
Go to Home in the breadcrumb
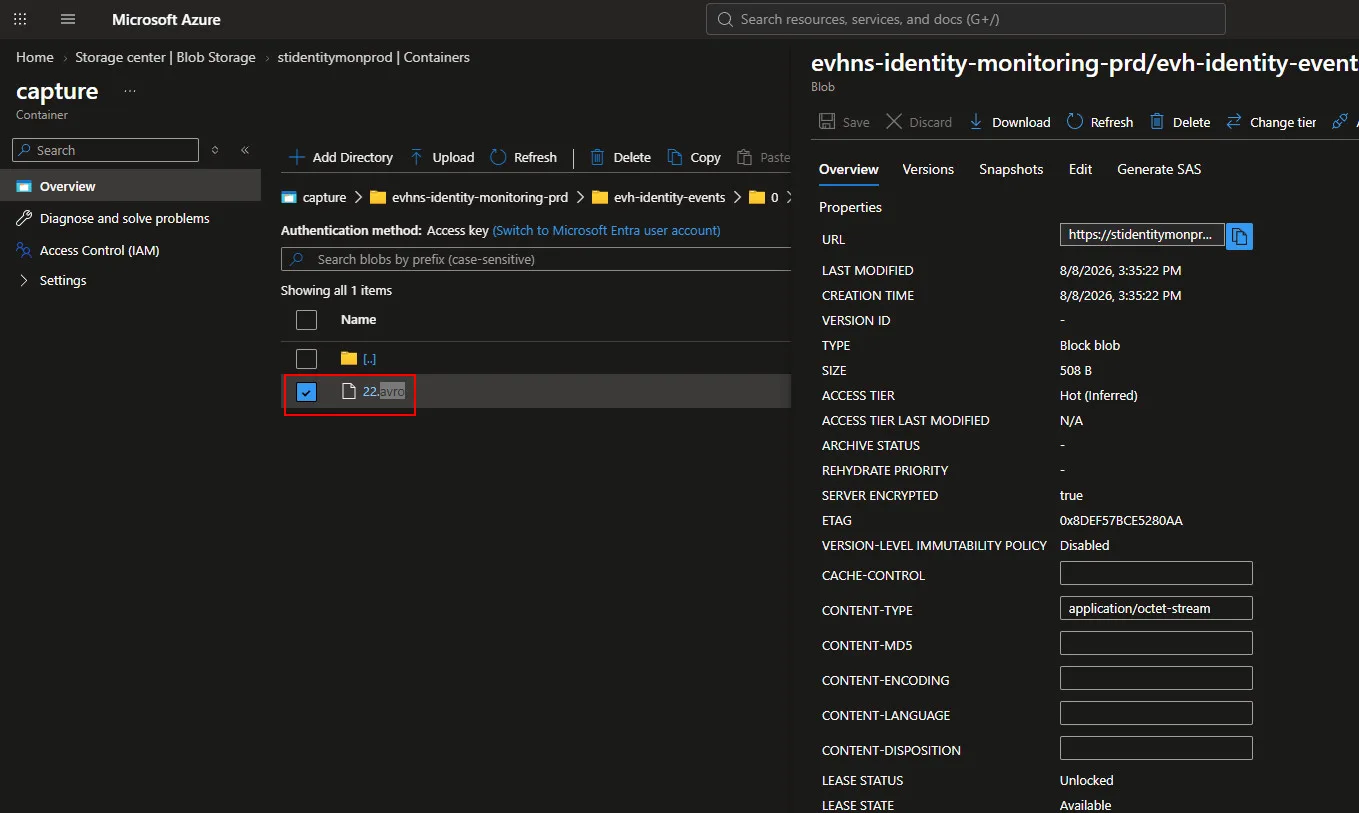[x=35, y=57]
